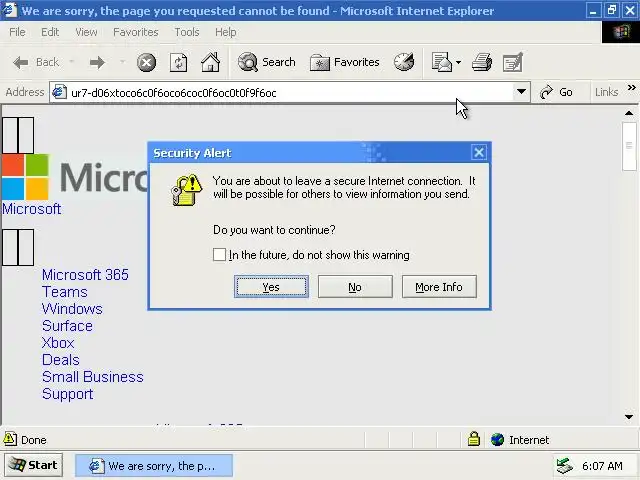
Task: Click the Microsoft four-color logo image
Action: tap(25, 177)
